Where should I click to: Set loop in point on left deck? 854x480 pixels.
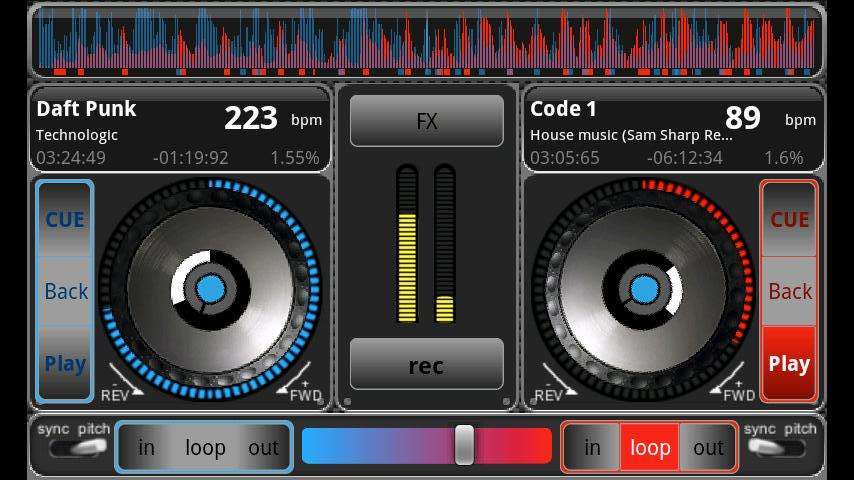click(146, 447)
